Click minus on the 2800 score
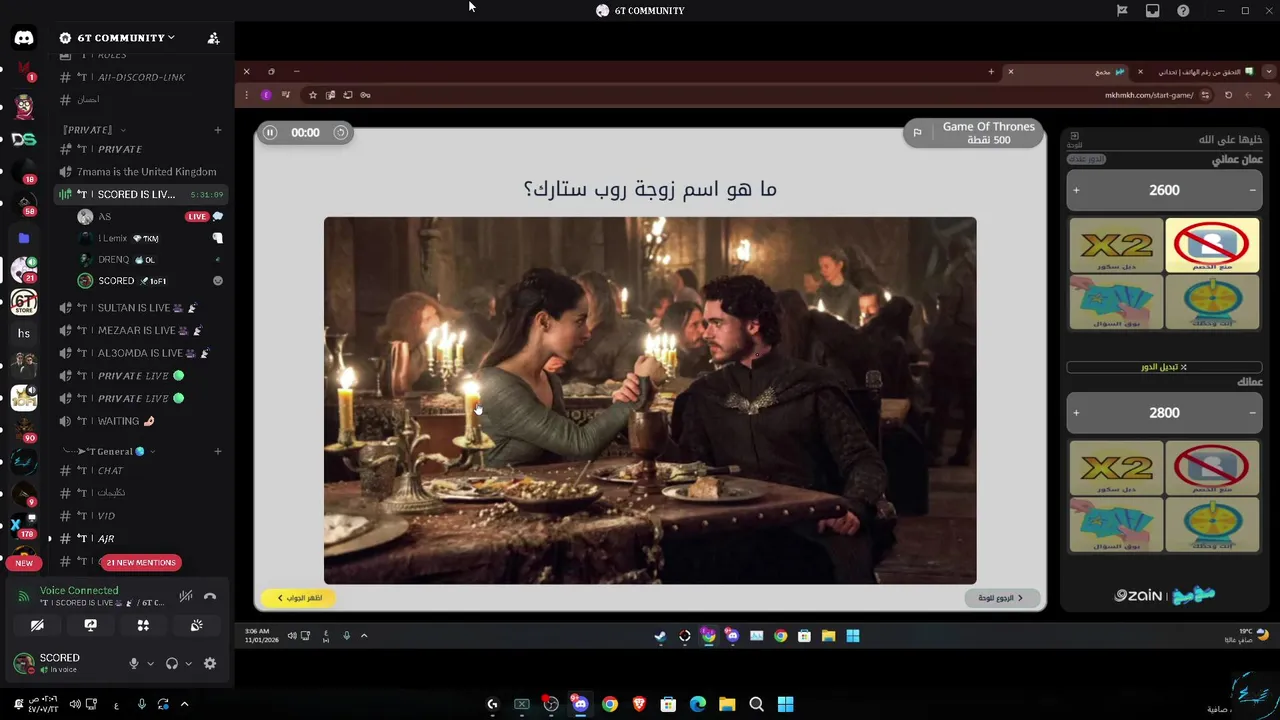This screenshot has height=720, width=1280. tap(1252, 412)
